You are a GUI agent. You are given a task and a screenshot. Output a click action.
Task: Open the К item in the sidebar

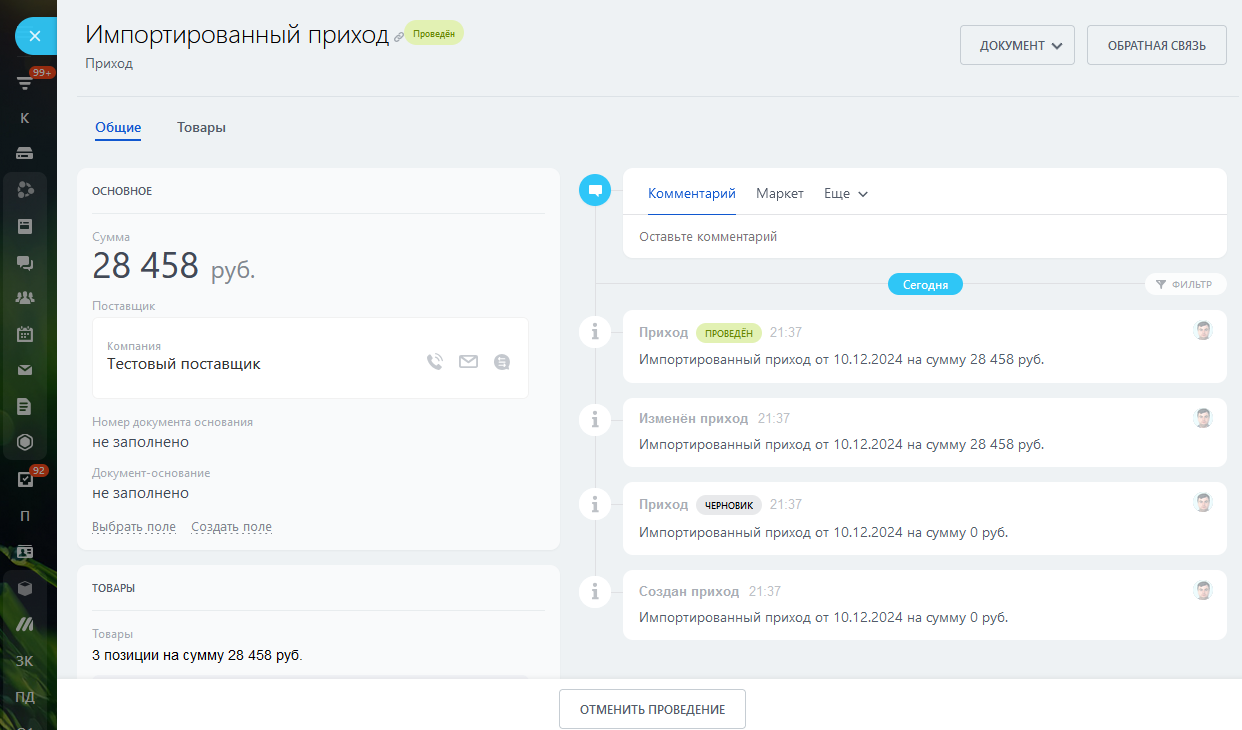click(x=25, y=118)
